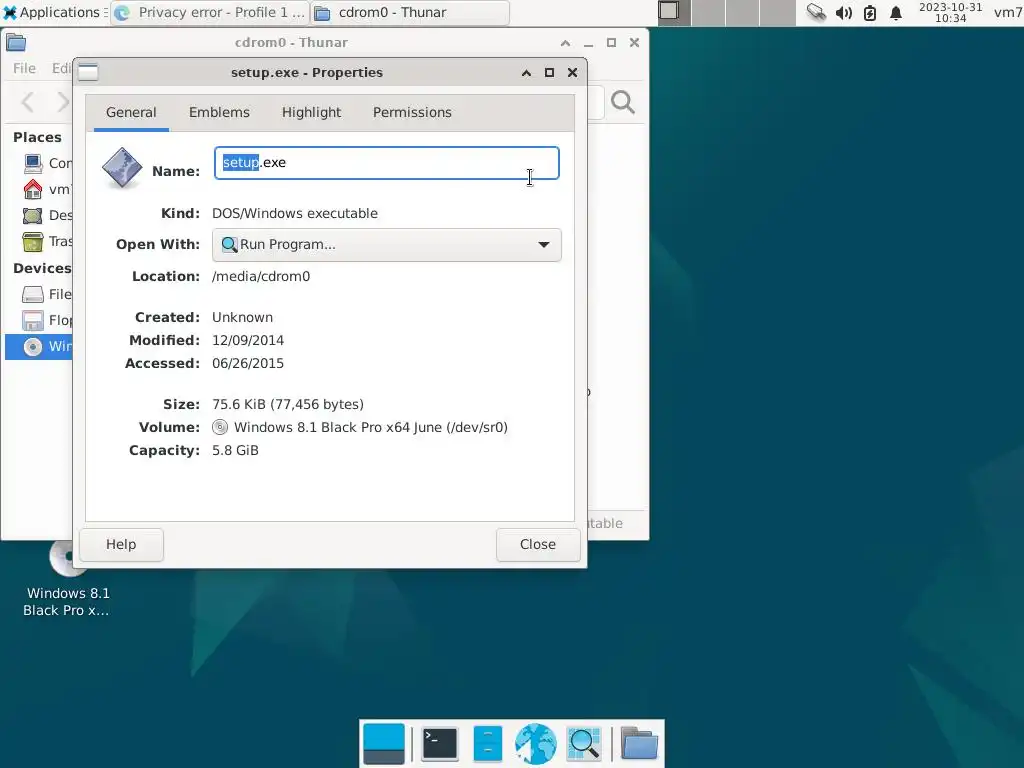Click the Thunar title bar folder icon
Screen dimensions: 1024x768
pos(16,43)
